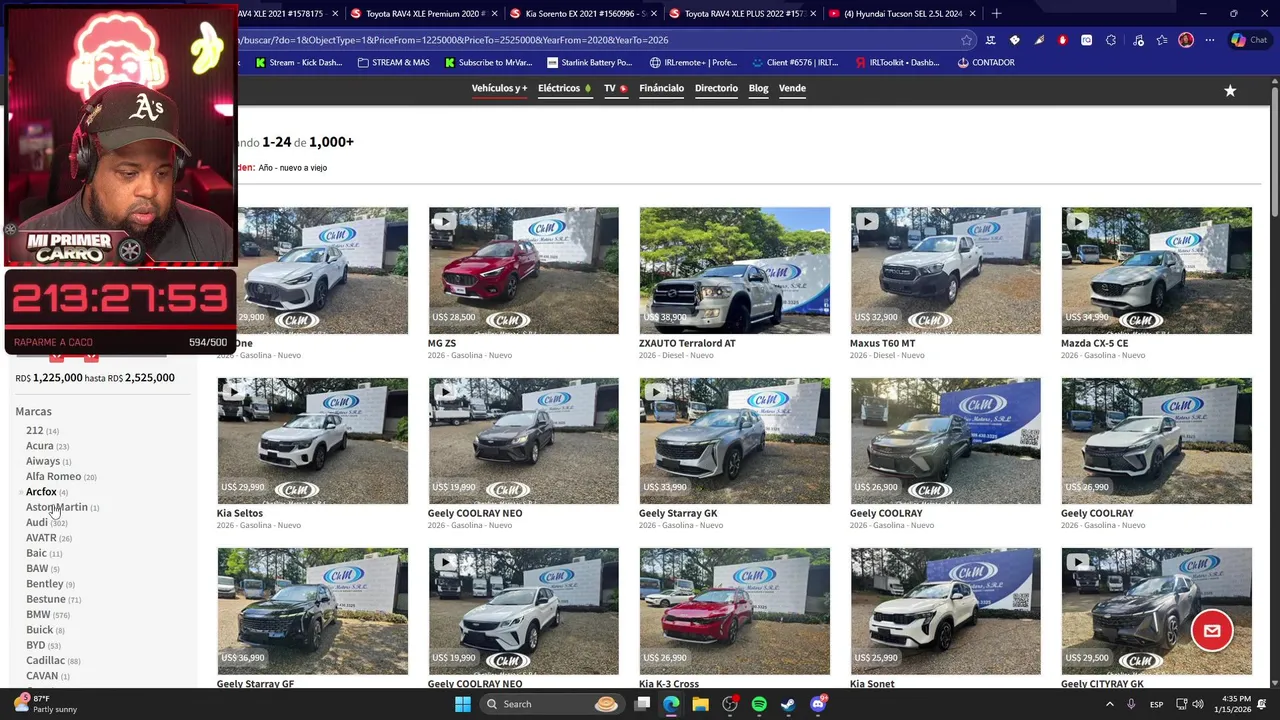Click the Windows taskbar Search box
1280x720 pixels.
550,704
